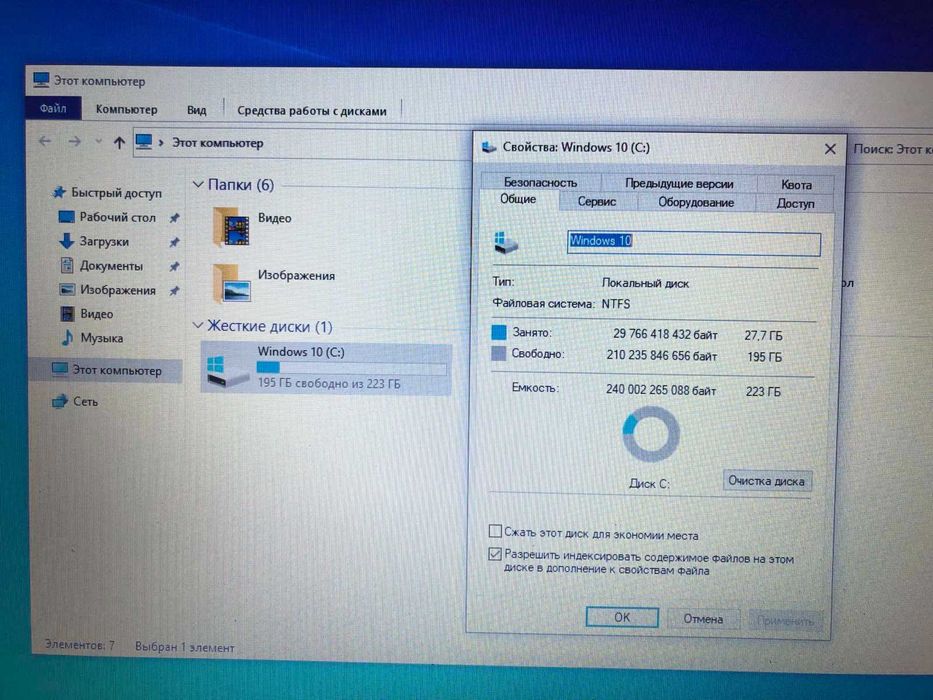Open Документы in the sidebar

(x=111, y=265)
